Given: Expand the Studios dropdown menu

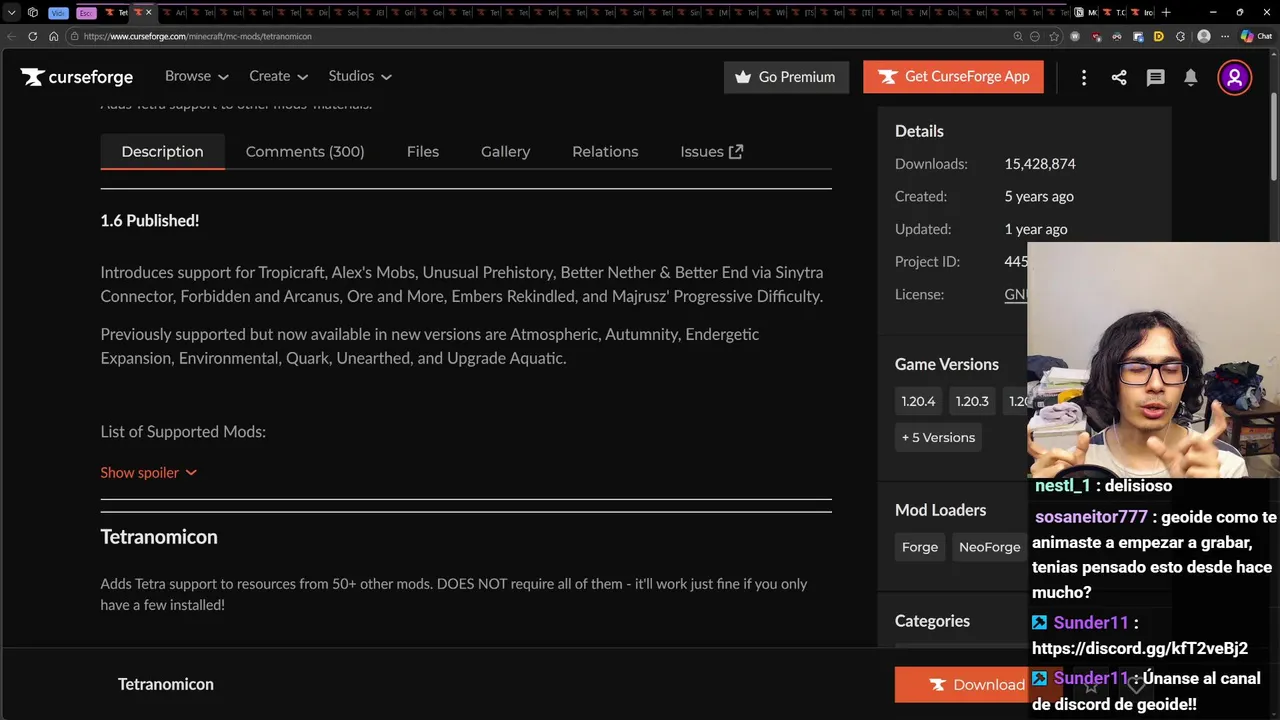Looking at the screenshot, I should click(x=360, y=76).
